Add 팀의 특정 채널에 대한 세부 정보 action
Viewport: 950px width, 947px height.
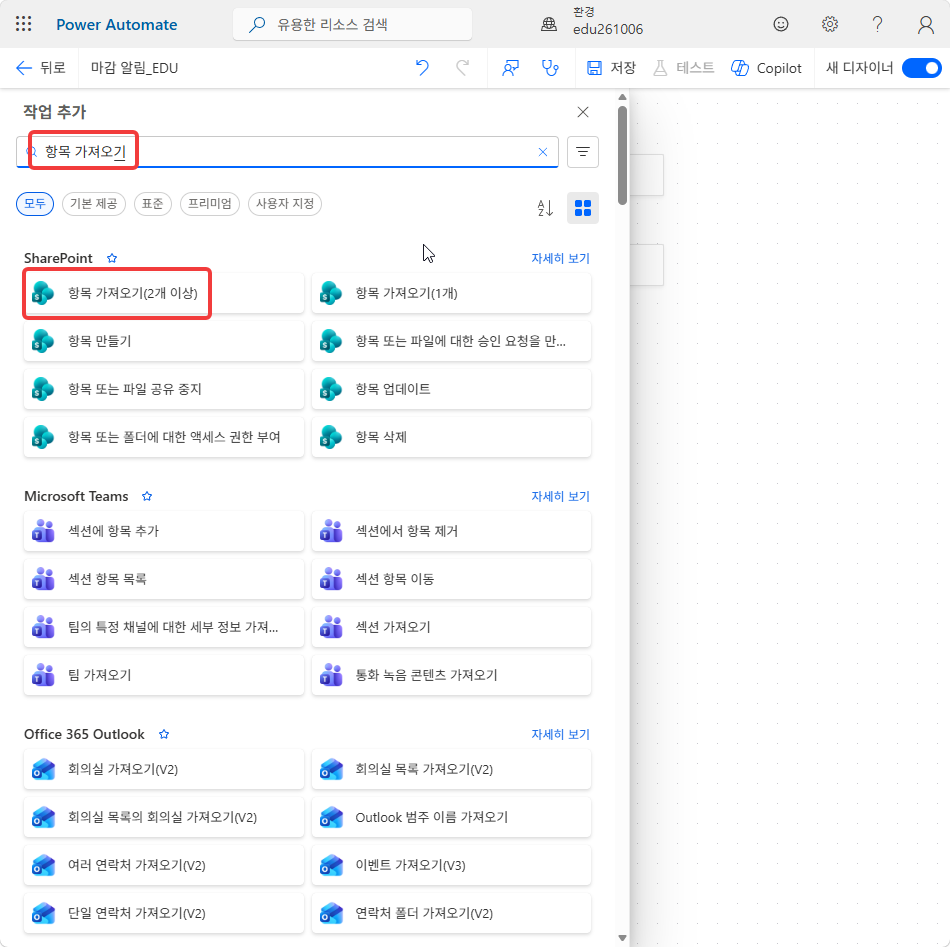tap(164, 627)
